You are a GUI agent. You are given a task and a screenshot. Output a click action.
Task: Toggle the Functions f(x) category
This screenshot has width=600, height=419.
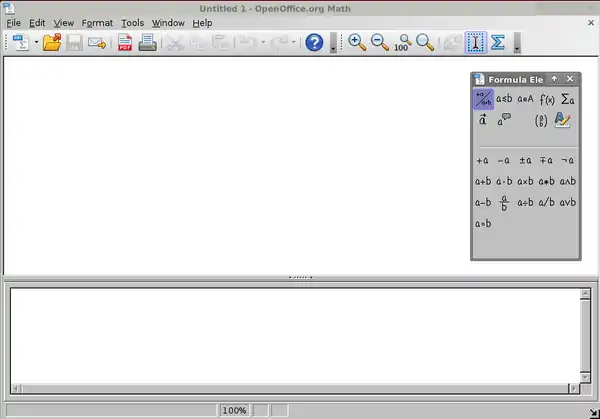(x=547, y=99)
